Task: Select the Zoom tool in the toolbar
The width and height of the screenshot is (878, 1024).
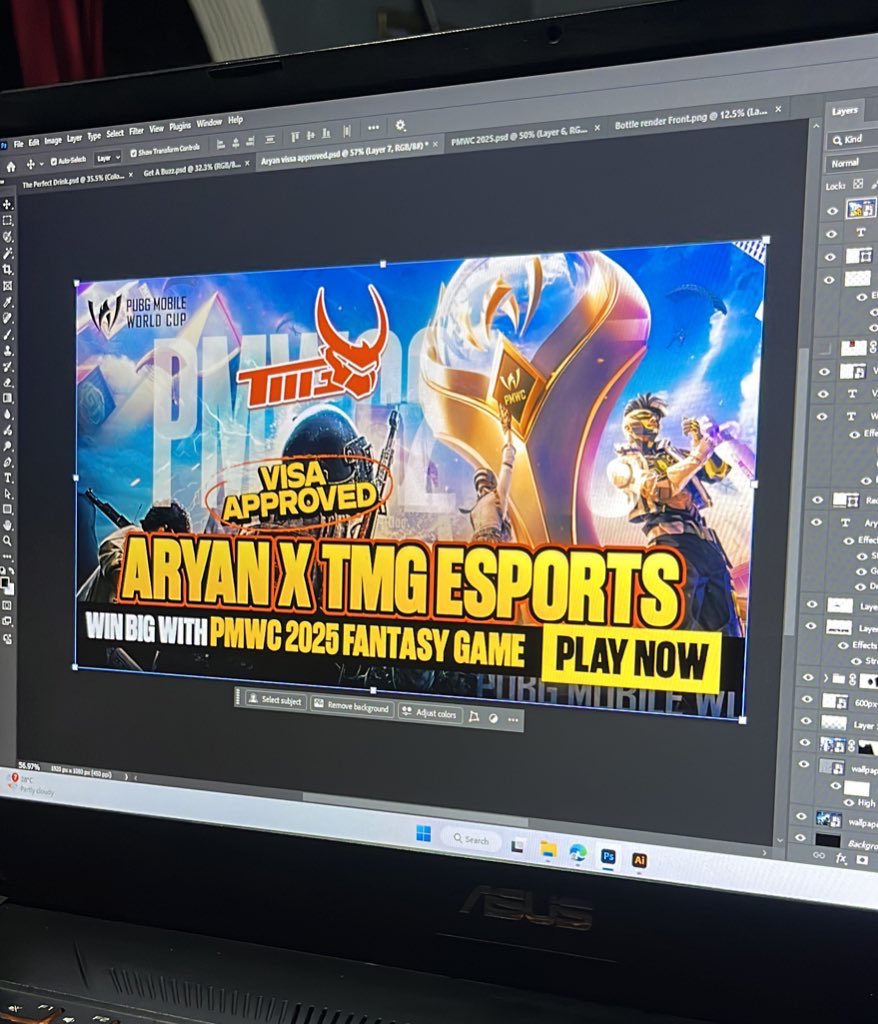Action: click(x=7, y=541)
